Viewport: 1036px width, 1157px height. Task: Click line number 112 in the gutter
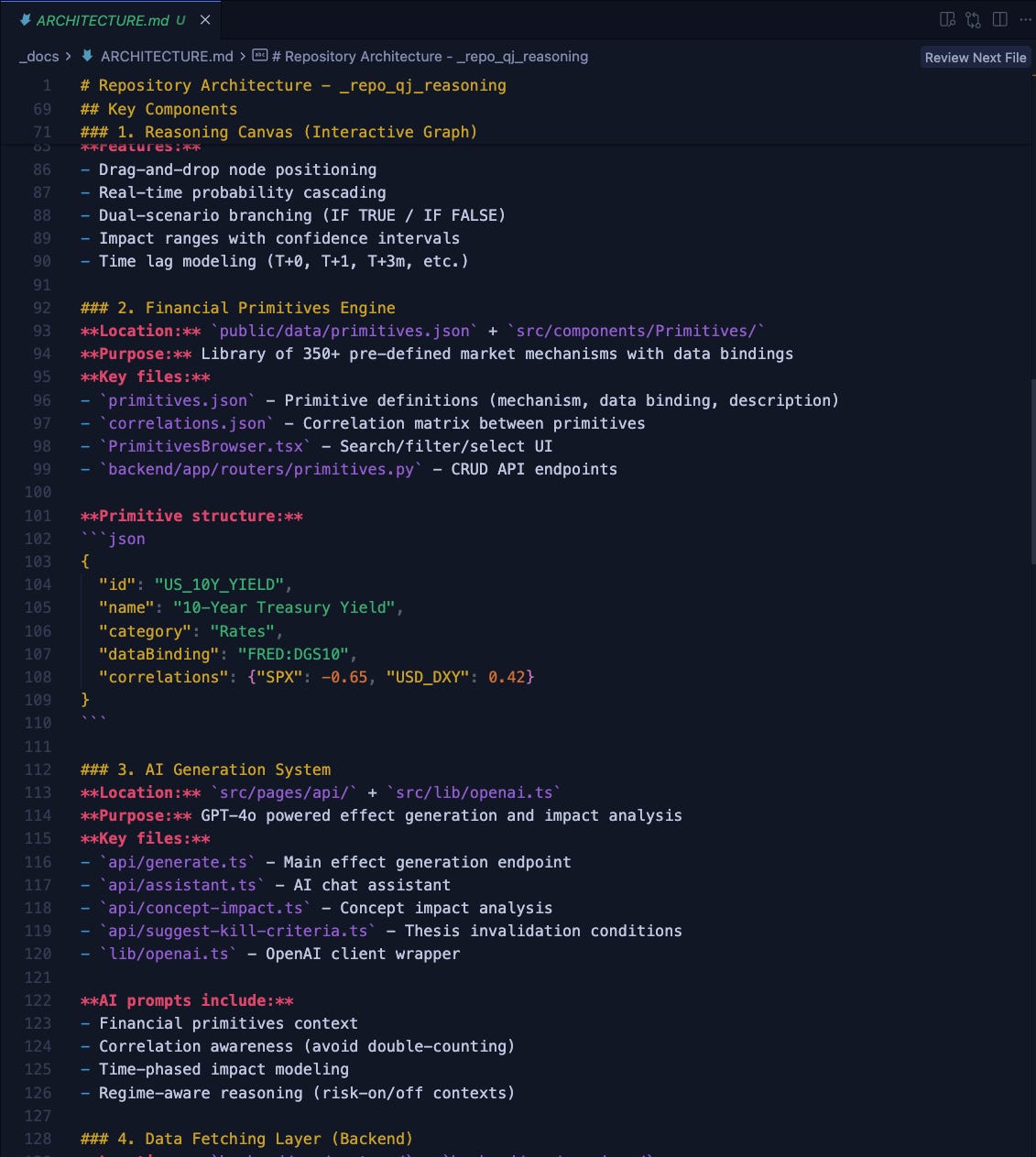pyautogui.click(x=38, y=770)
